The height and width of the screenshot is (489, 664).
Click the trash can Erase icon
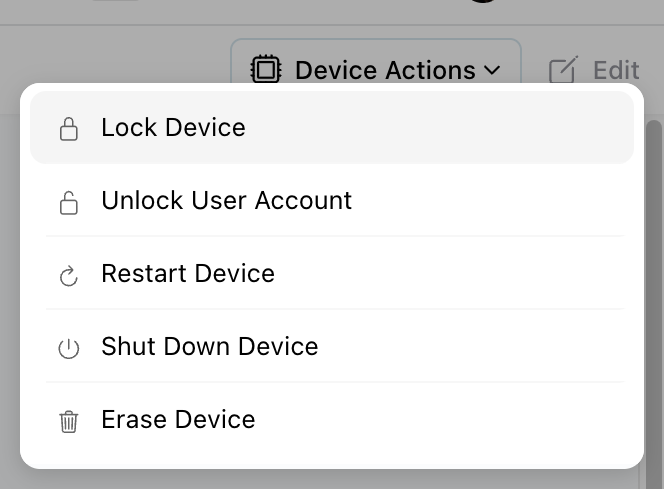tap(68, 421)
